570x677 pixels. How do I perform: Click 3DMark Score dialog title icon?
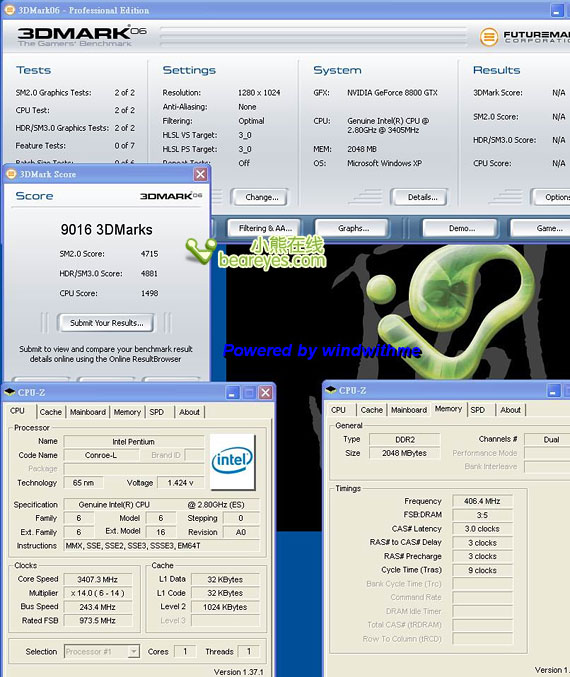(12, 174)
